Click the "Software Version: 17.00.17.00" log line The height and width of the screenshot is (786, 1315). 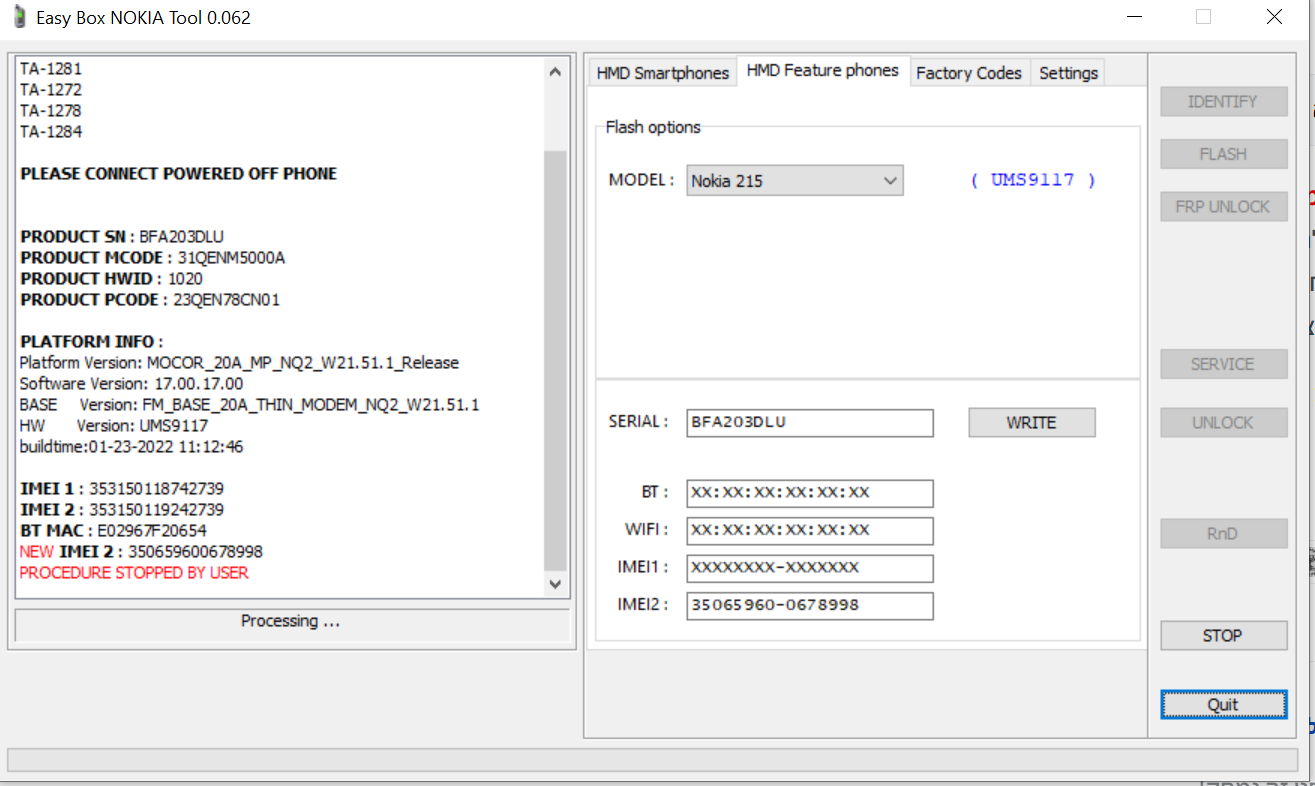(131, 384)
